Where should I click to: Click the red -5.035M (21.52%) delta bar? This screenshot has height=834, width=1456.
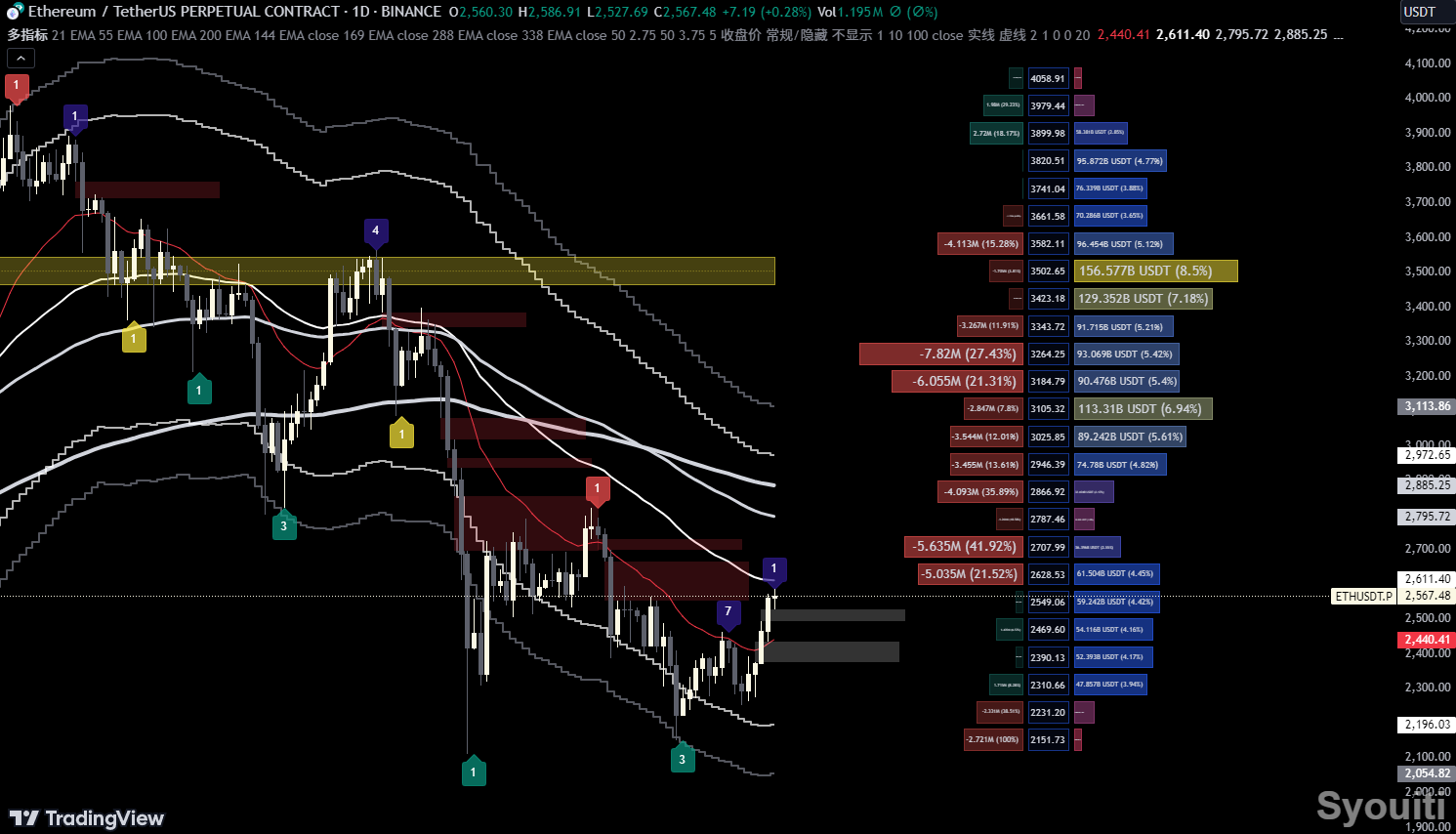[x=971, y=574]
